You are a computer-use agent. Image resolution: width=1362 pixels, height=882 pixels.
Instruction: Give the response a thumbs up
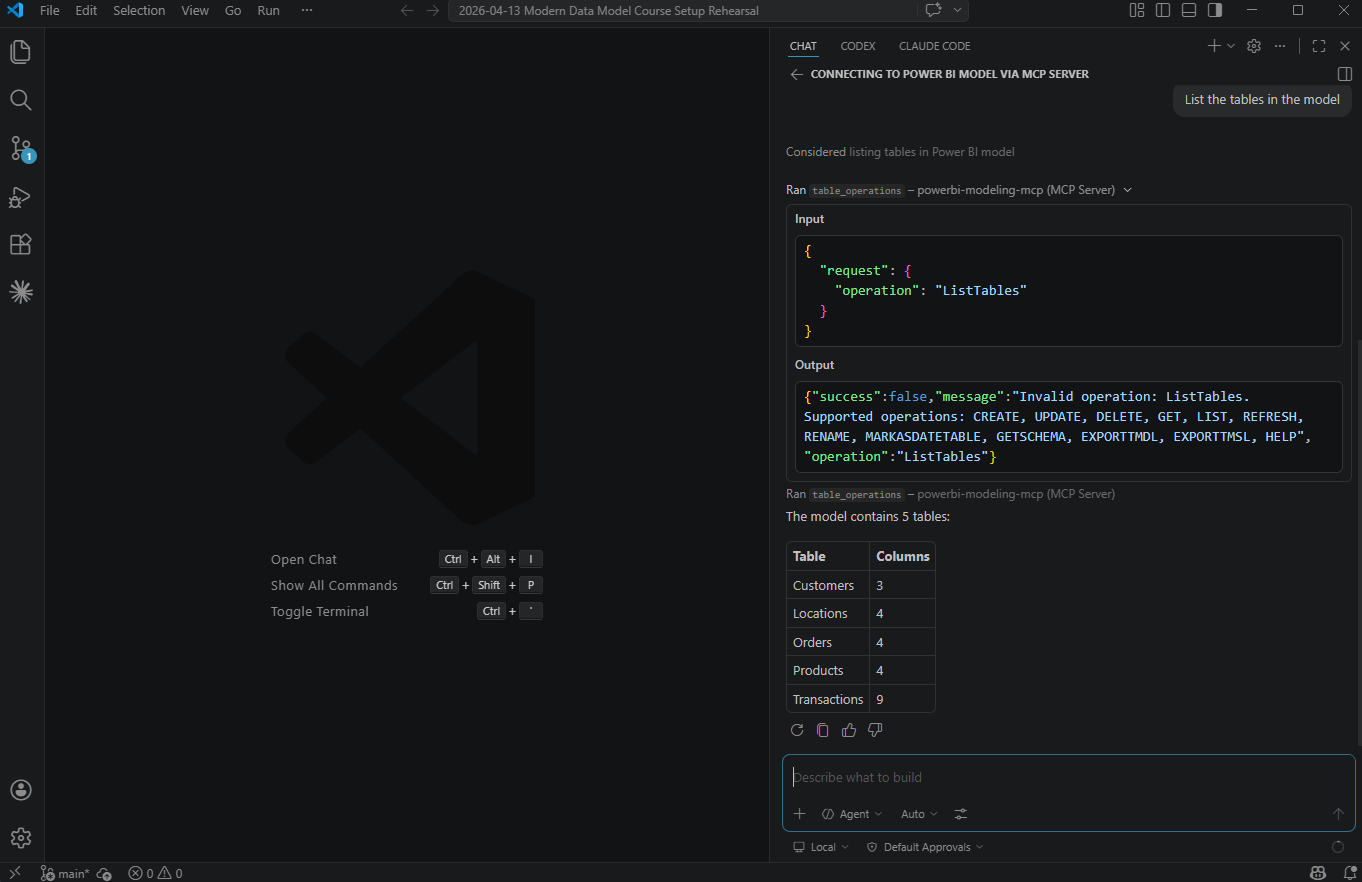pos(848,730)
